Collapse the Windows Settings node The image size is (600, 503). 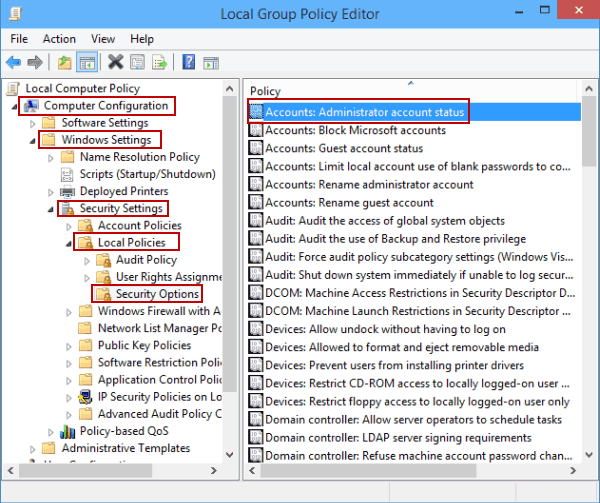click(x=33, y=141)
